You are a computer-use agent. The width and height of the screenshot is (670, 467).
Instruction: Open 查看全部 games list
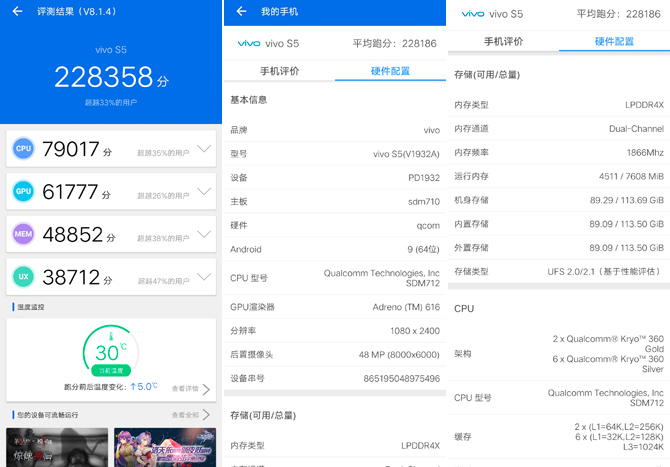pyautogui.click(x=191, y=415)
